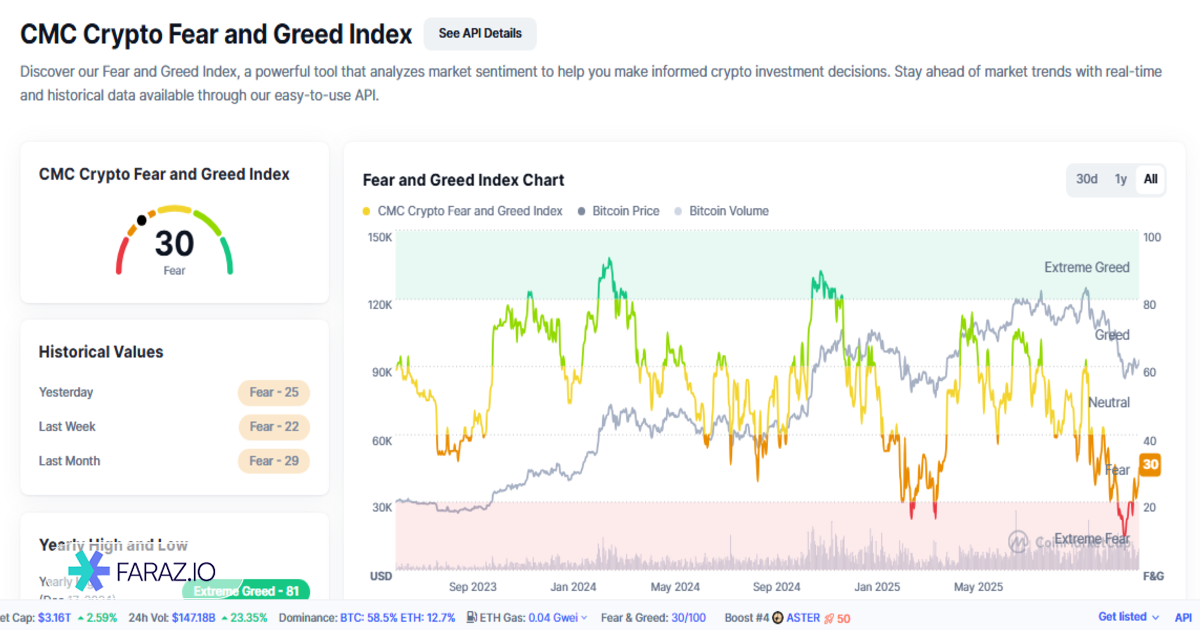Click the See API Details button
Viewport: 1200px width, 630px height.
click(480, 33)
